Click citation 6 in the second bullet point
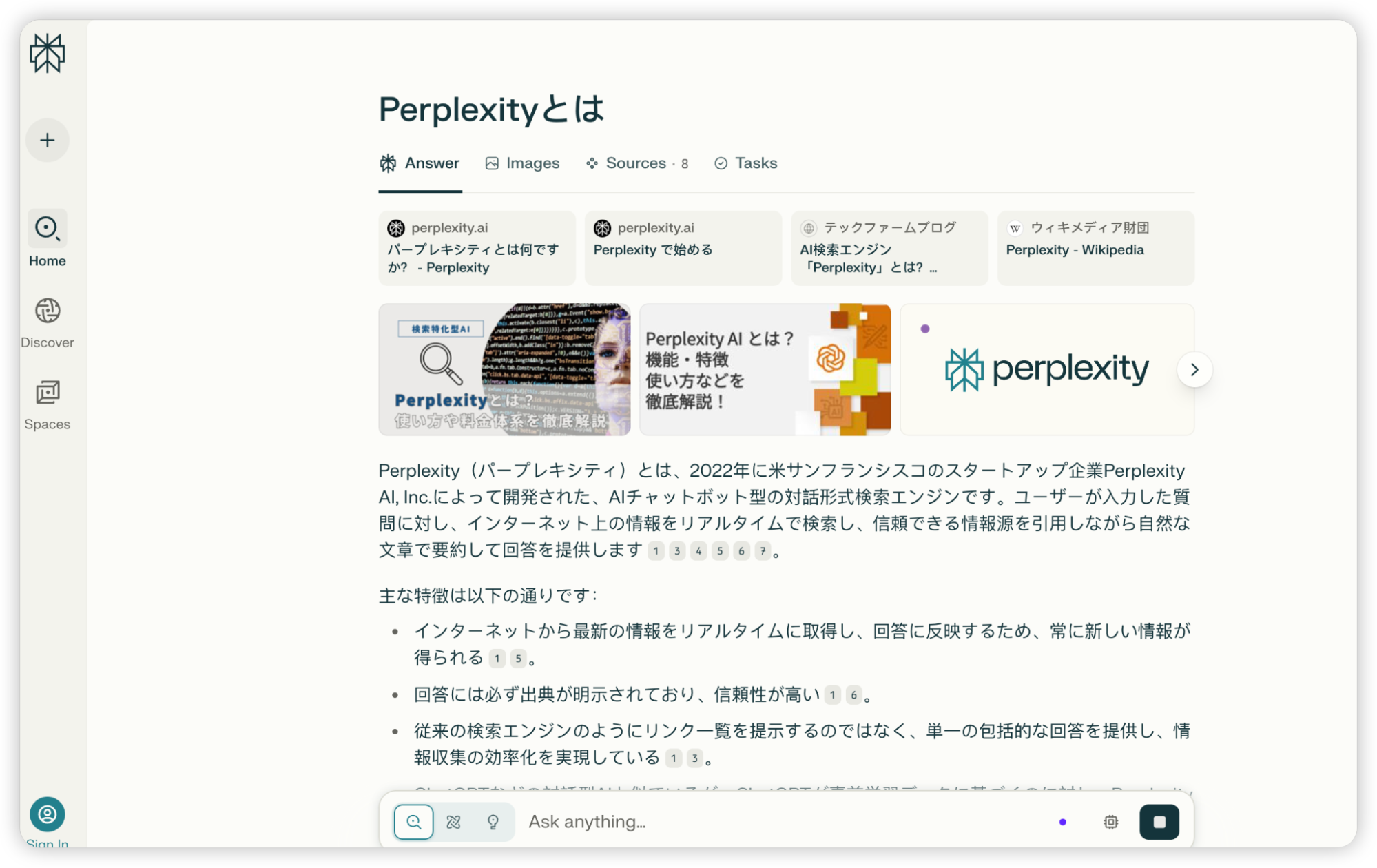 coord(853,695)
